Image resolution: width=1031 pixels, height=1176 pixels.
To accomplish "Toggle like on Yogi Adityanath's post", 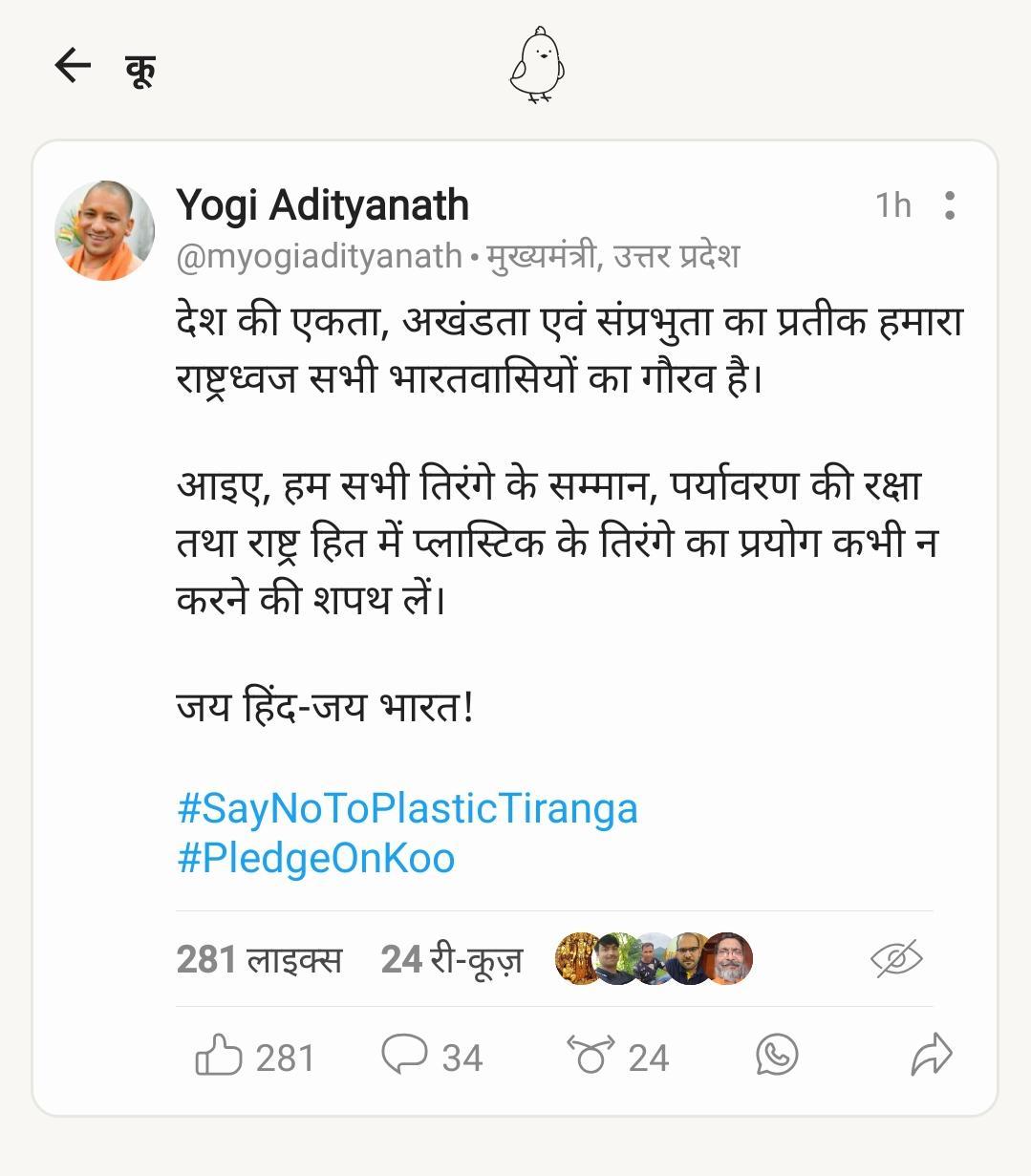I will 222,1055.
